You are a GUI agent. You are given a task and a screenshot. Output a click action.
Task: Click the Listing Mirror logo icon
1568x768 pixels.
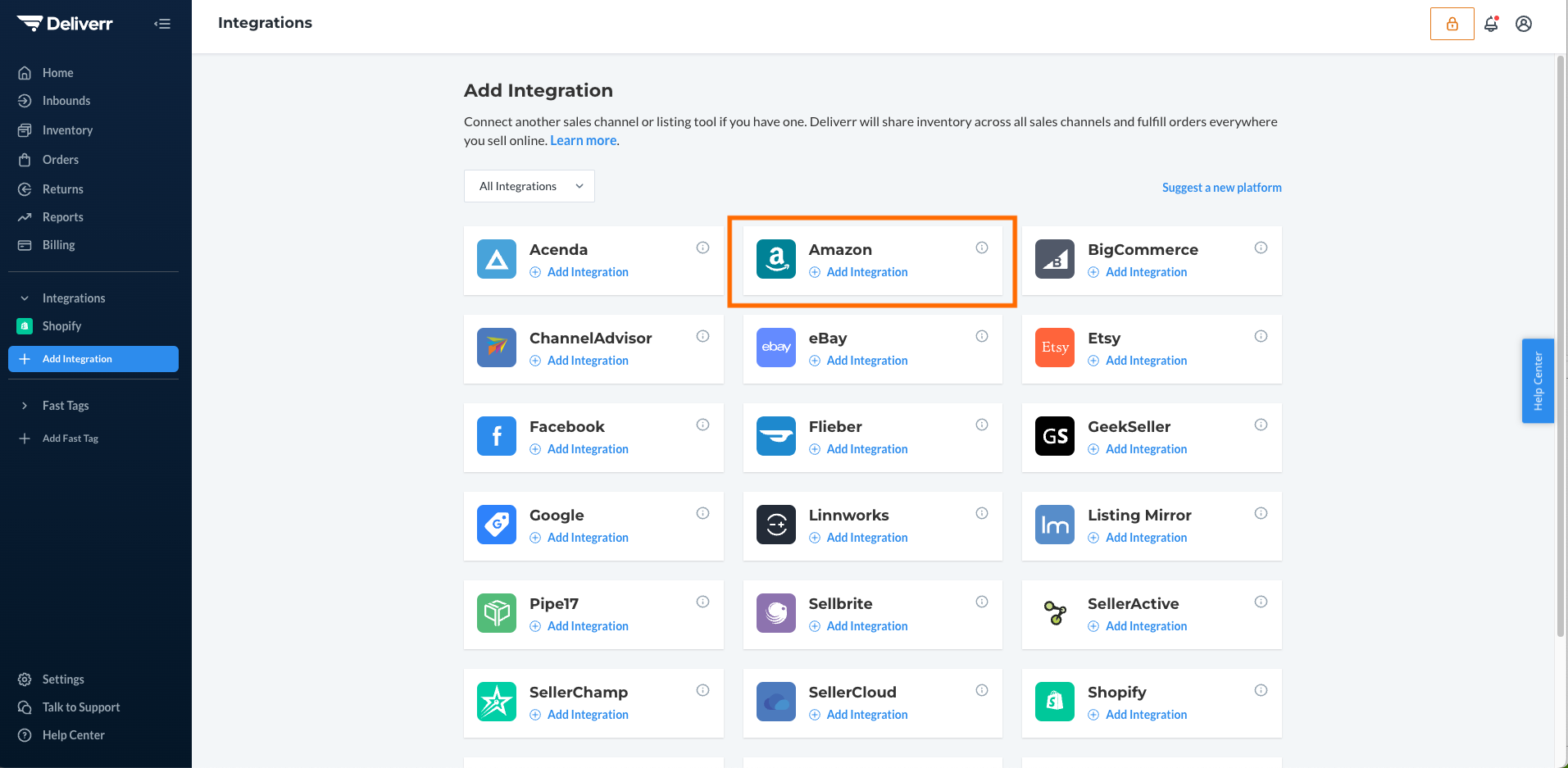(x=1055, y=525)
